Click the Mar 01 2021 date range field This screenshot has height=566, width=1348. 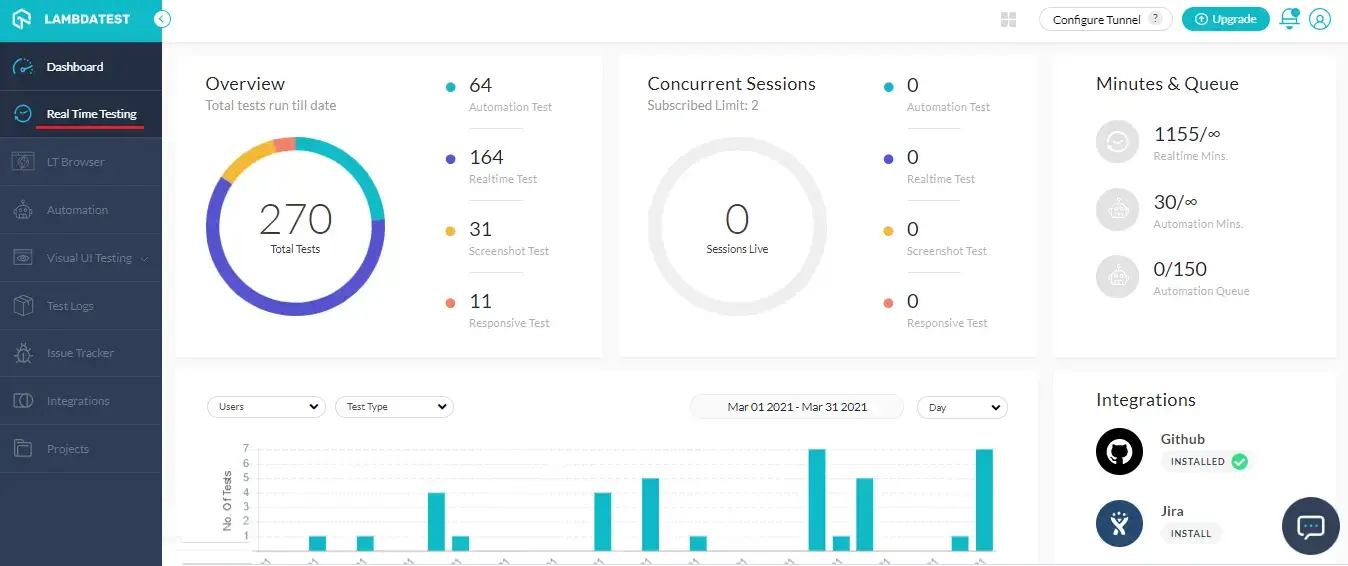point(796,407)
